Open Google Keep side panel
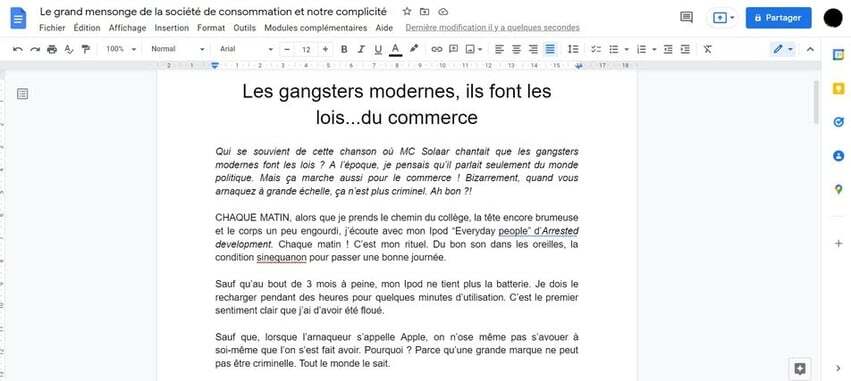Viewport: 851px width, 381px height. click(839, 89)
